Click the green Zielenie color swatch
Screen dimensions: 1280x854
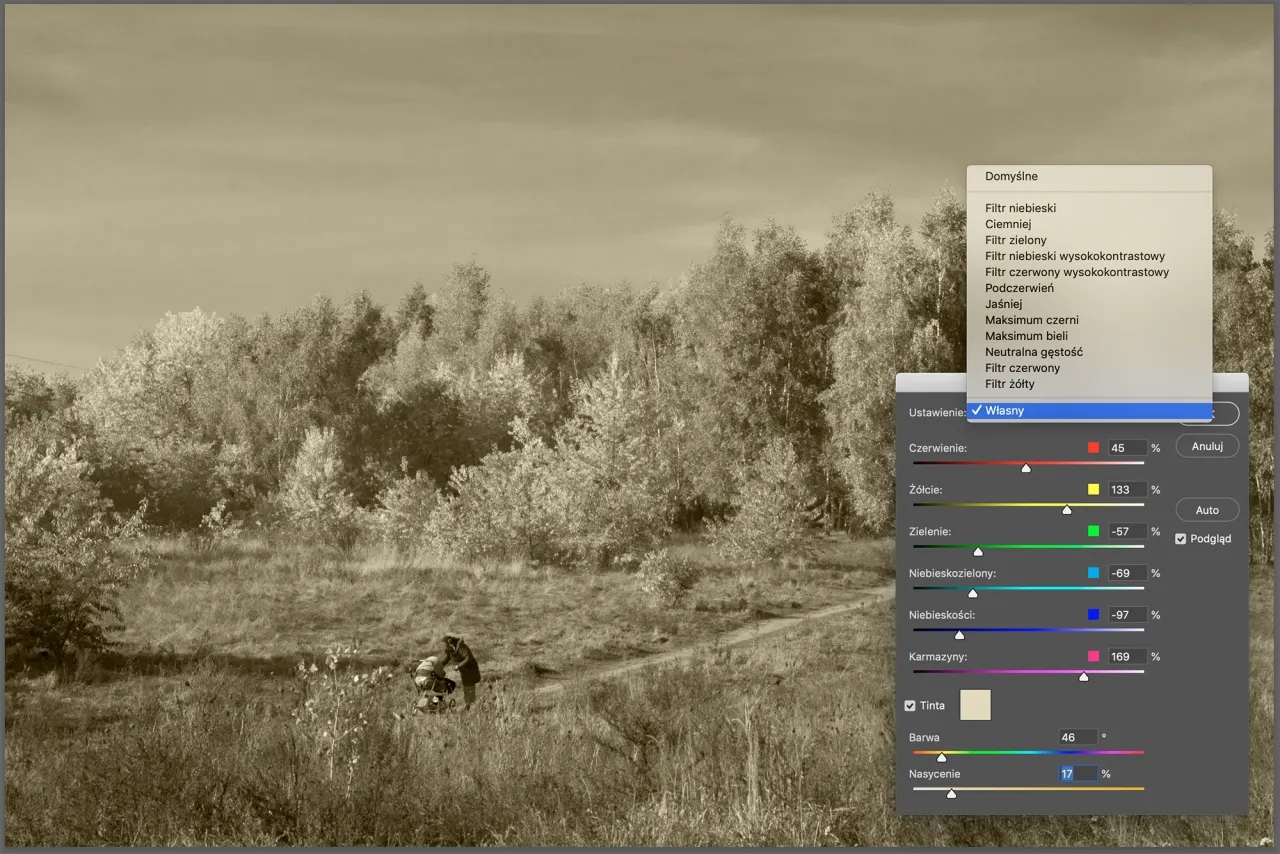click(x=1093, y=532)
